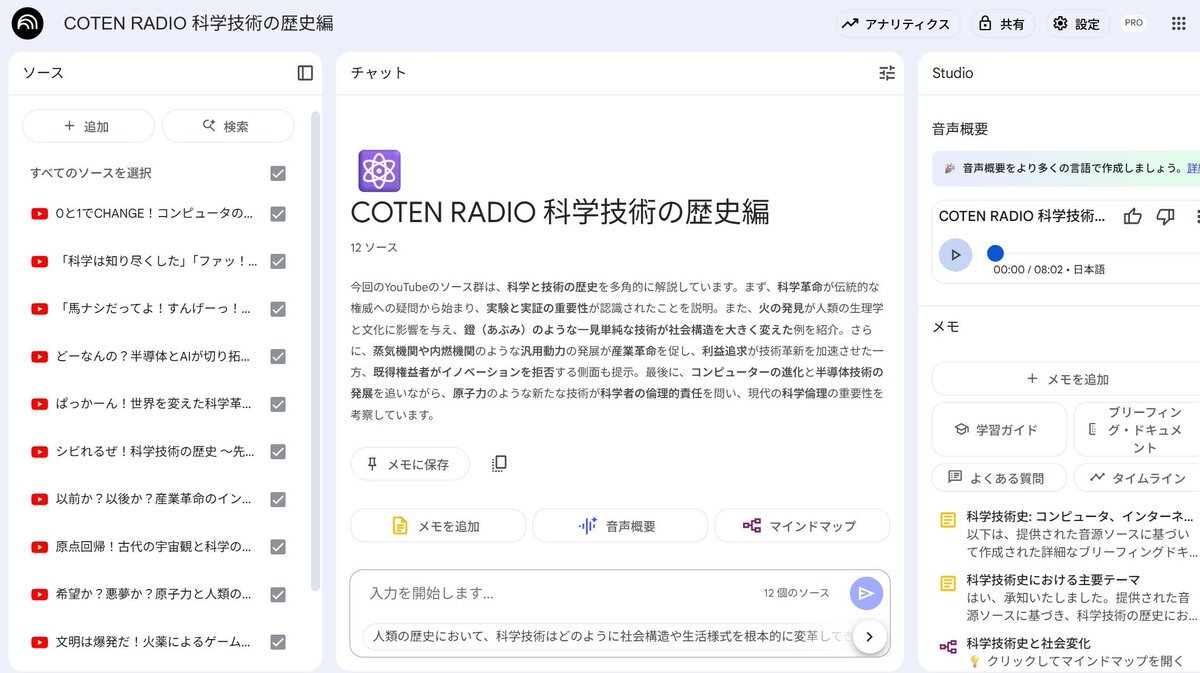Play the COTEN RADIO audio overview
Image resolution: width=1200 pixels, height=673 pixels.
click(955, 255)
